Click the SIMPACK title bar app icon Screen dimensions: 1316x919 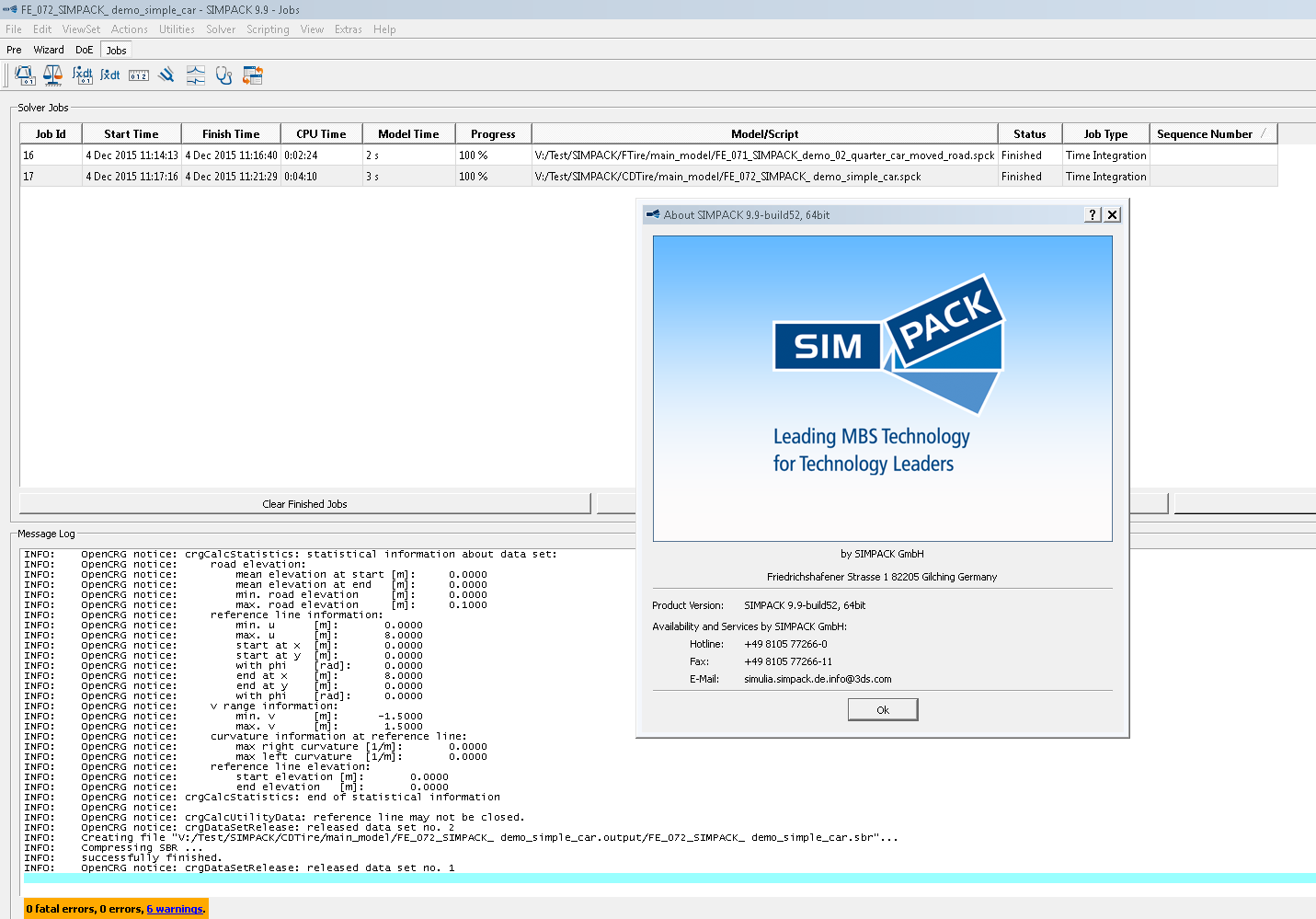click(x=10, y=9)
